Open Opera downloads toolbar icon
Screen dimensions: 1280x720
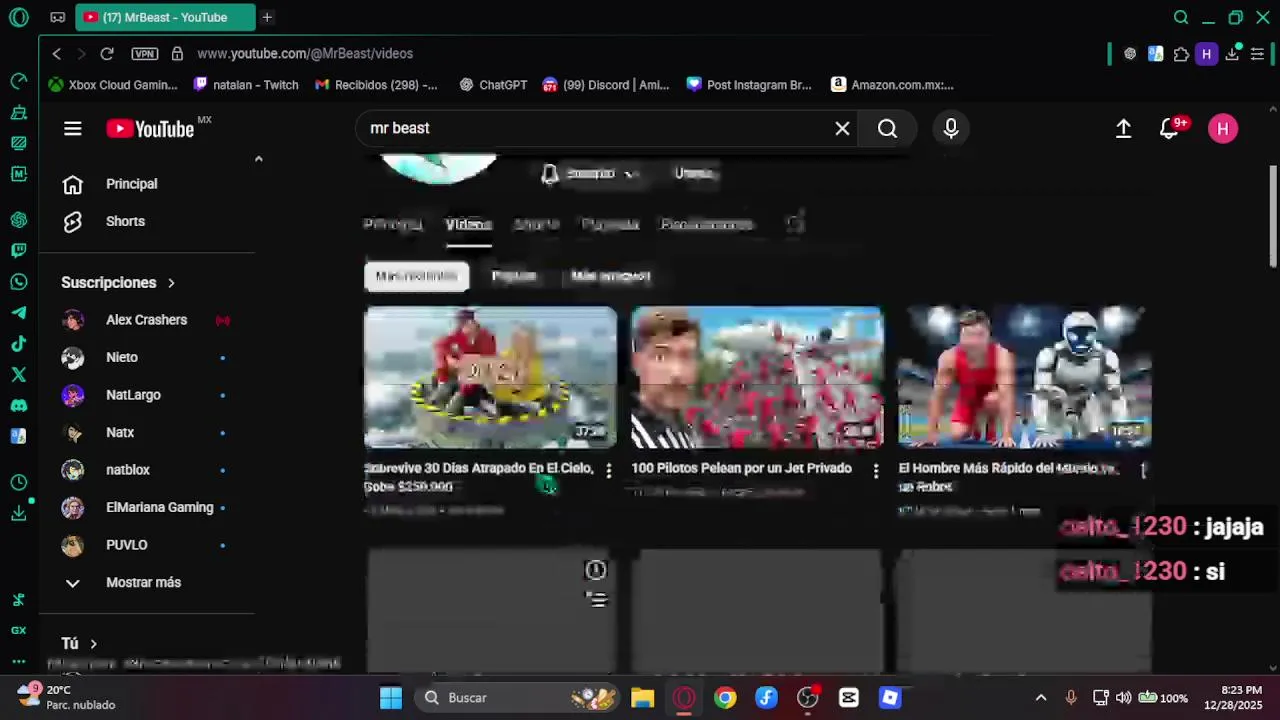point(1233,54)
